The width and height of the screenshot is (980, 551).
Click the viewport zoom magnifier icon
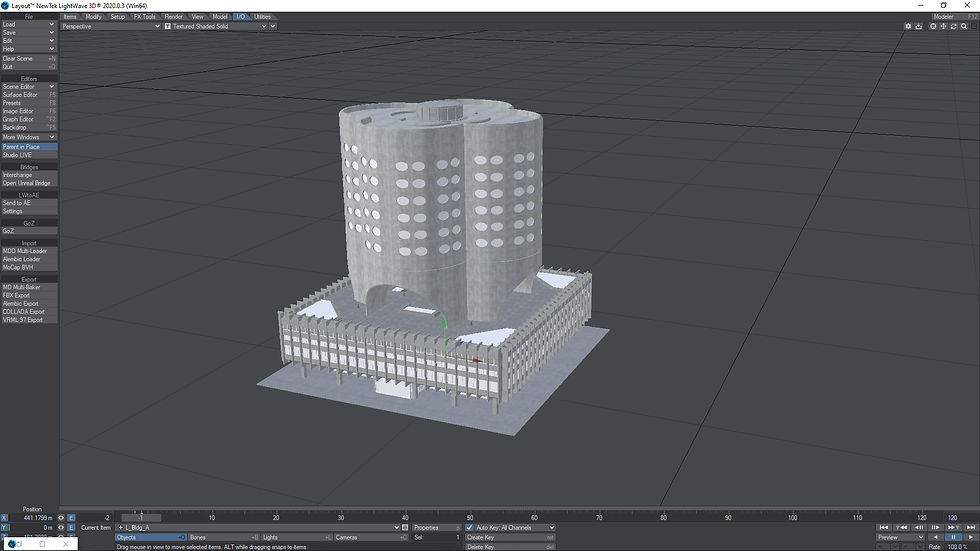963,26
